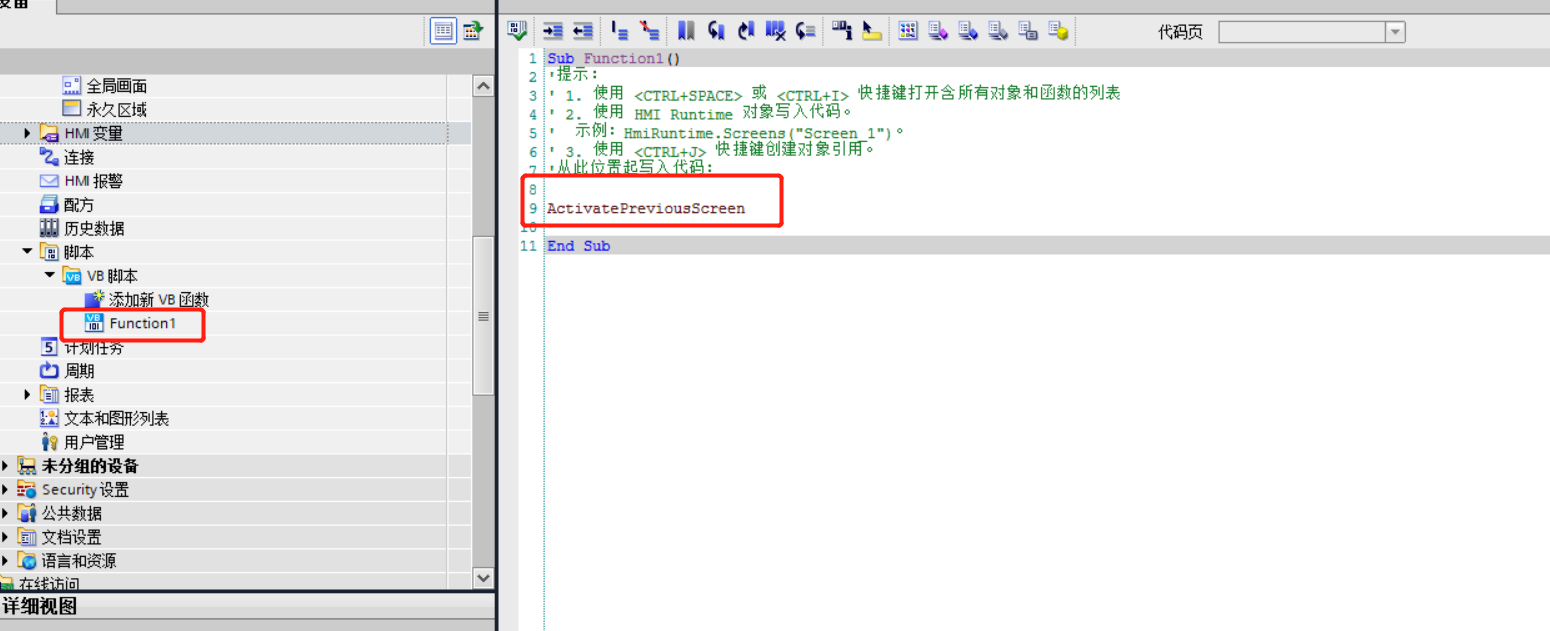Expand 公共数据 node

pyautogui.click(x=6, y=513)
